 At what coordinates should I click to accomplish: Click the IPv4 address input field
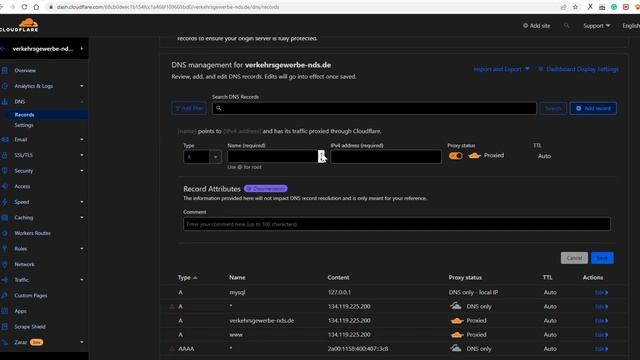[386, 156]
